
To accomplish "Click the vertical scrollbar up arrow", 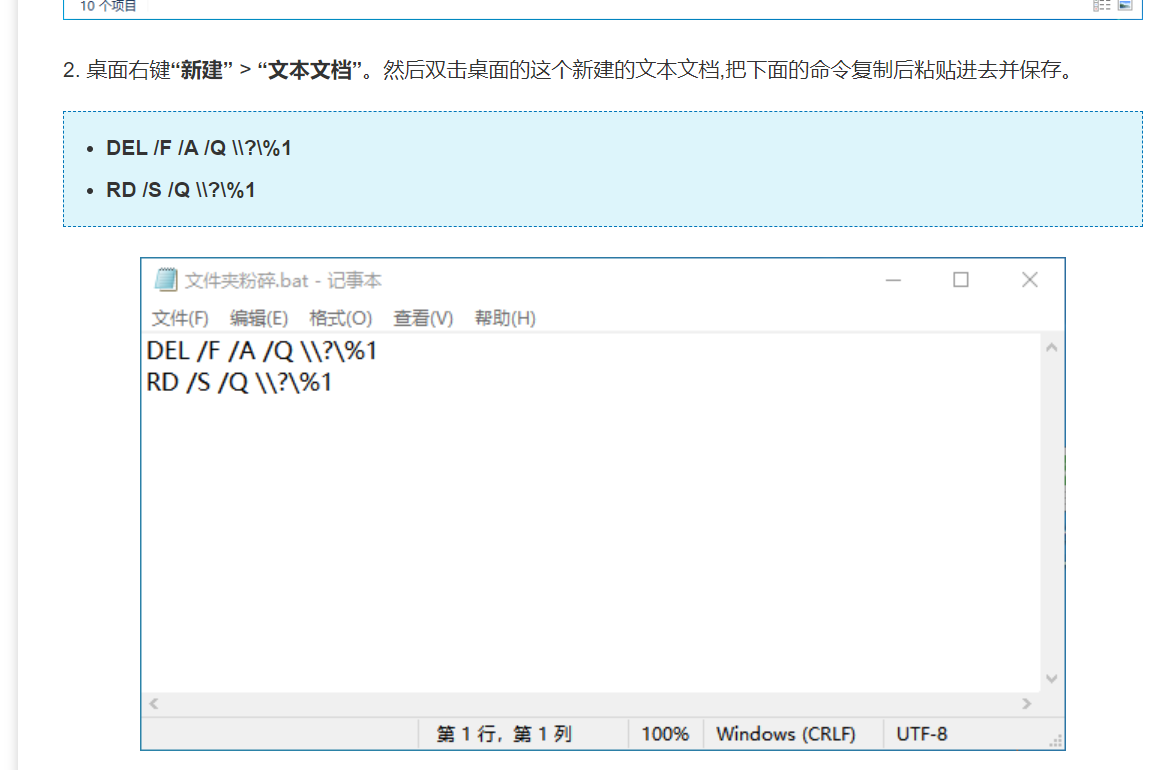I will pyautogui.click(x=1052, y=348).
